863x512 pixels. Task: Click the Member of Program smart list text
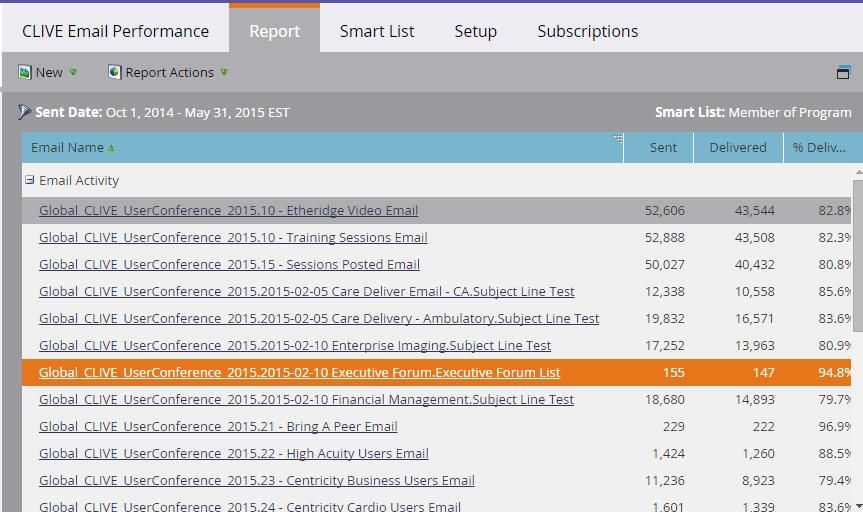789,112
